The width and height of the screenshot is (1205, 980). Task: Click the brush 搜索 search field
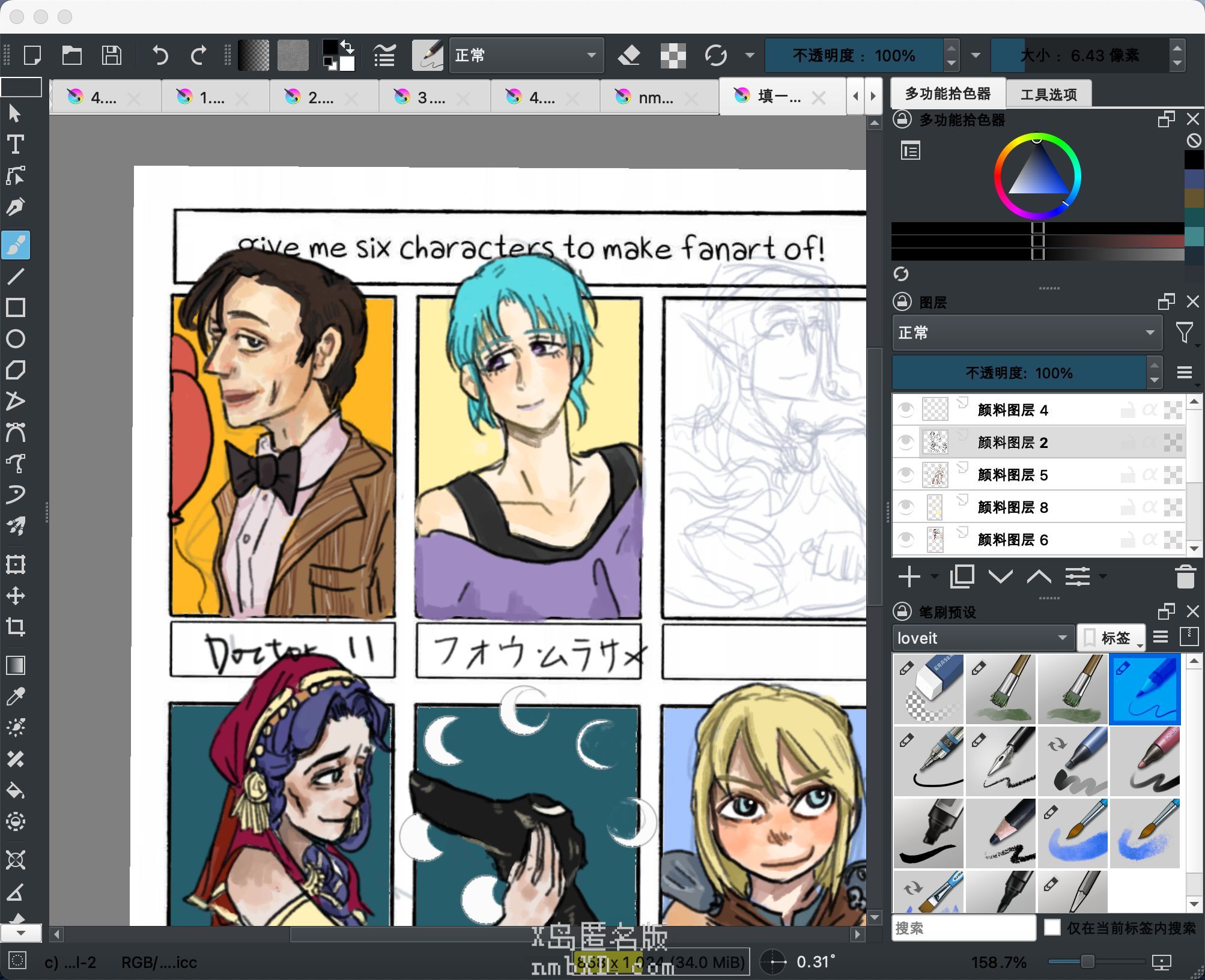click(963, 928)
